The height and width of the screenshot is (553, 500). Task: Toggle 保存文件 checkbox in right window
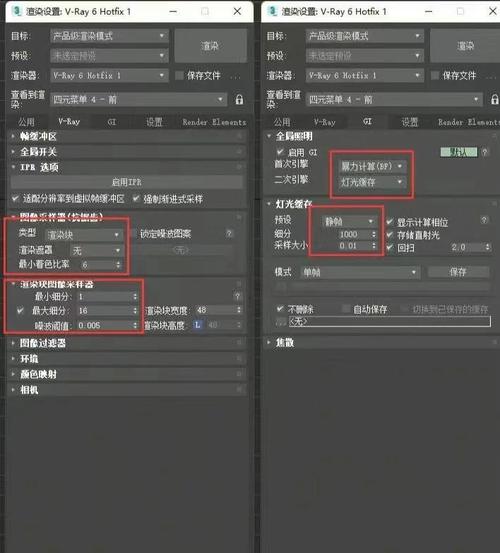click(x=435, y=75)
